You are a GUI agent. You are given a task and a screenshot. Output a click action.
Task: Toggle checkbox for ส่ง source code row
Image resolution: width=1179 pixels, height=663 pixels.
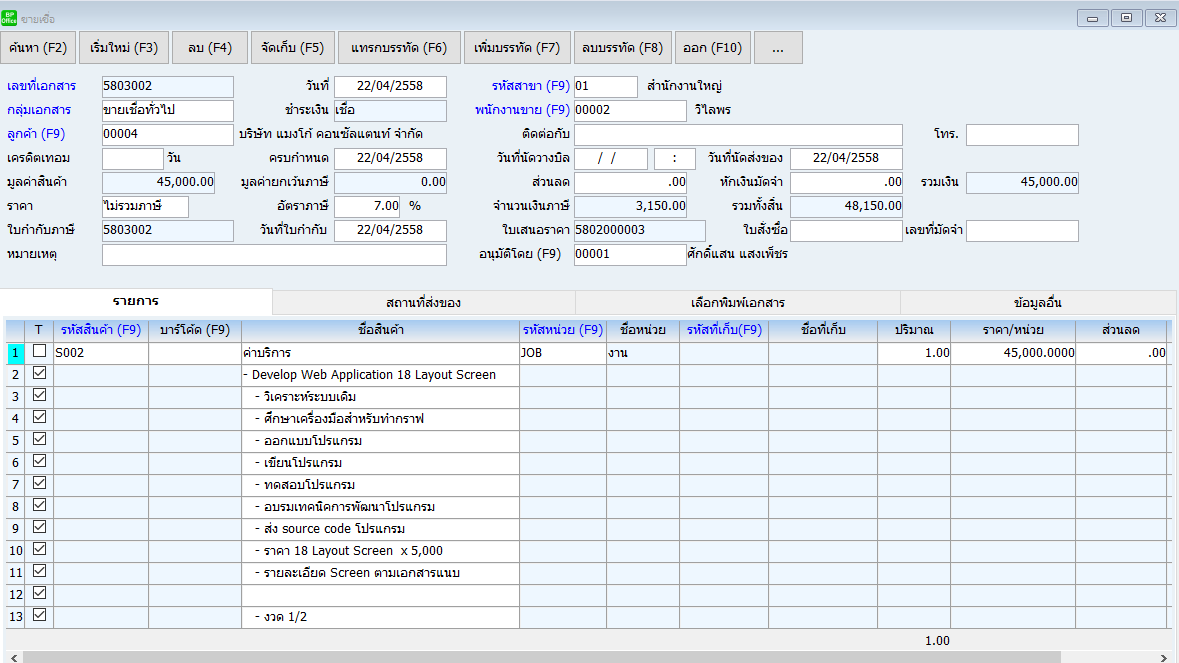pos(39,527)
